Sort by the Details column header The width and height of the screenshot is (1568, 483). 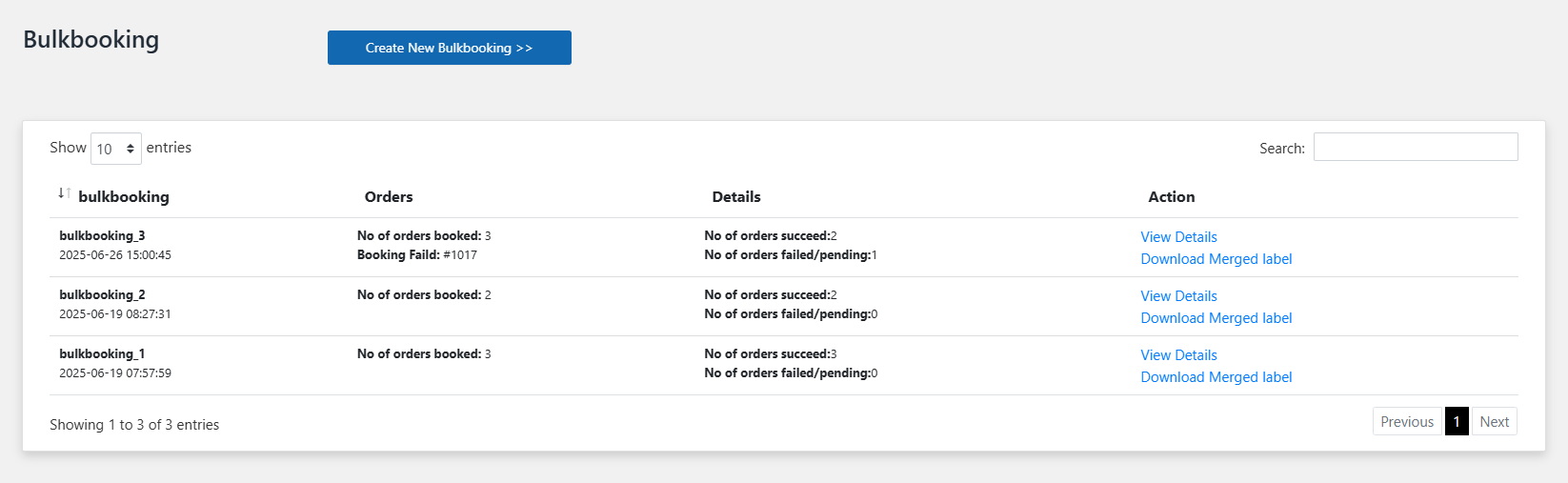[x=736, y=197]
